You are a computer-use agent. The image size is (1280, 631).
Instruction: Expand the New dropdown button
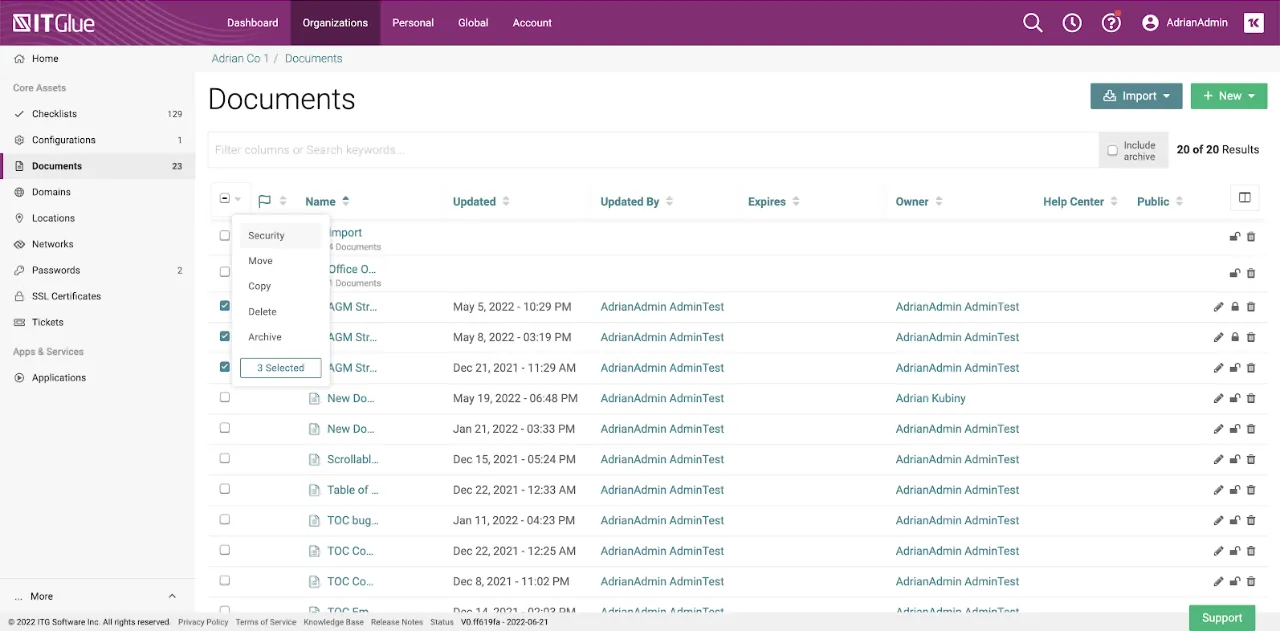(x=1229, y=96)
